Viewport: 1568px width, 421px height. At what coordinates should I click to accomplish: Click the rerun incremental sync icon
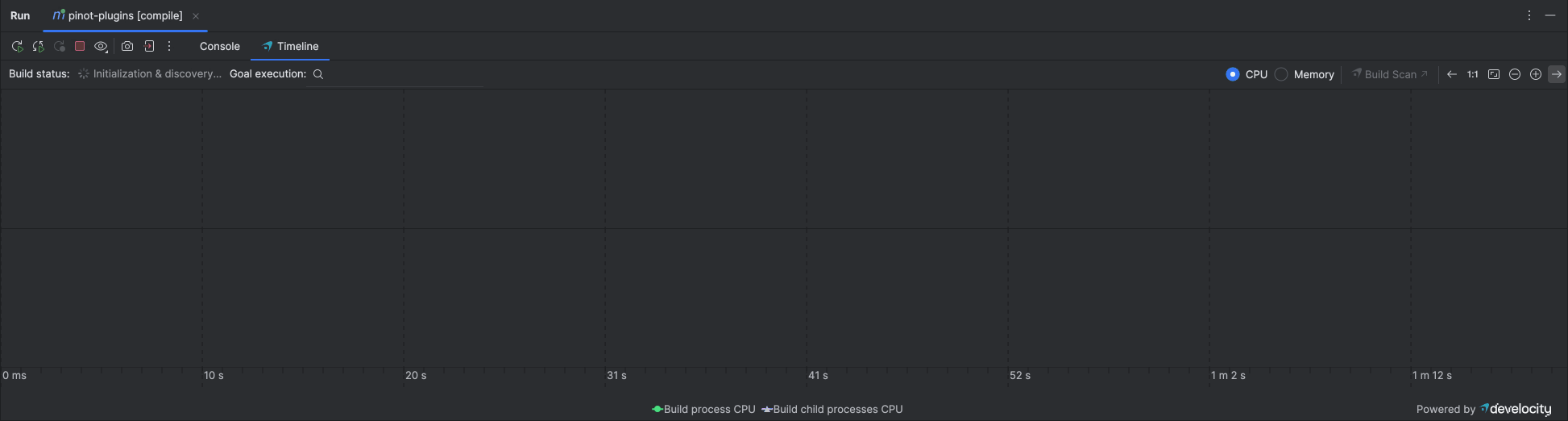point(38,47)
